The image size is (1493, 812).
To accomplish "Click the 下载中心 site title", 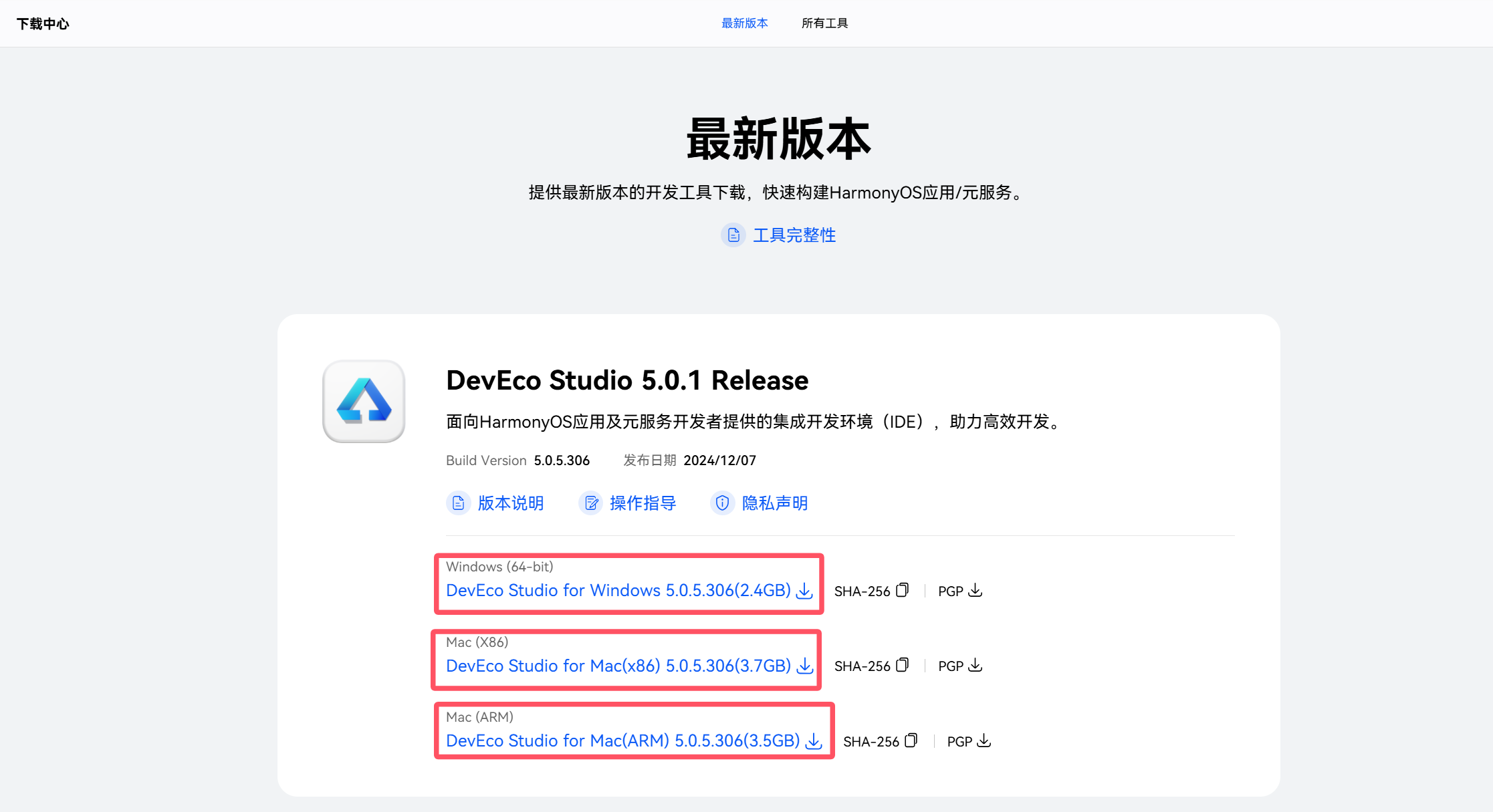I will click(x=43, y=24).
